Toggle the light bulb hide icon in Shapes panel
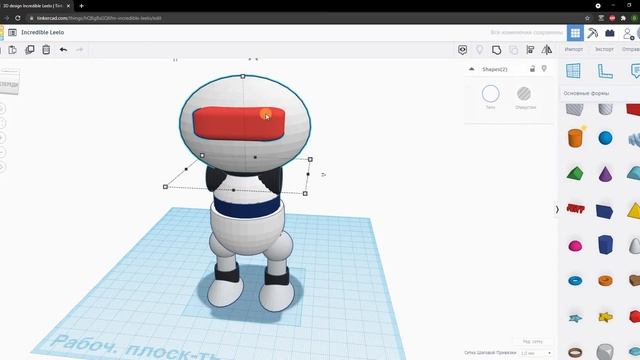 click(x=544, y=69)
